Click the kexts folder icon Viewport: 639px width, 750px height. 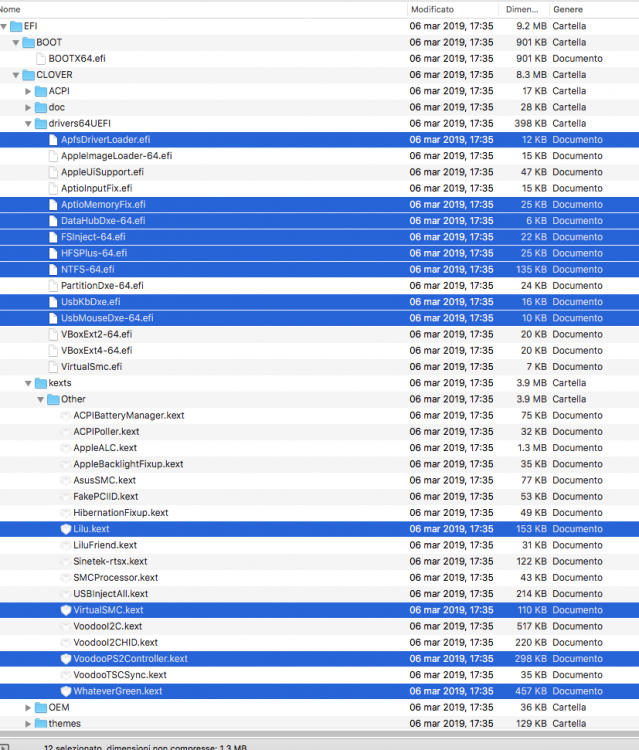click(x=41, y=383)
